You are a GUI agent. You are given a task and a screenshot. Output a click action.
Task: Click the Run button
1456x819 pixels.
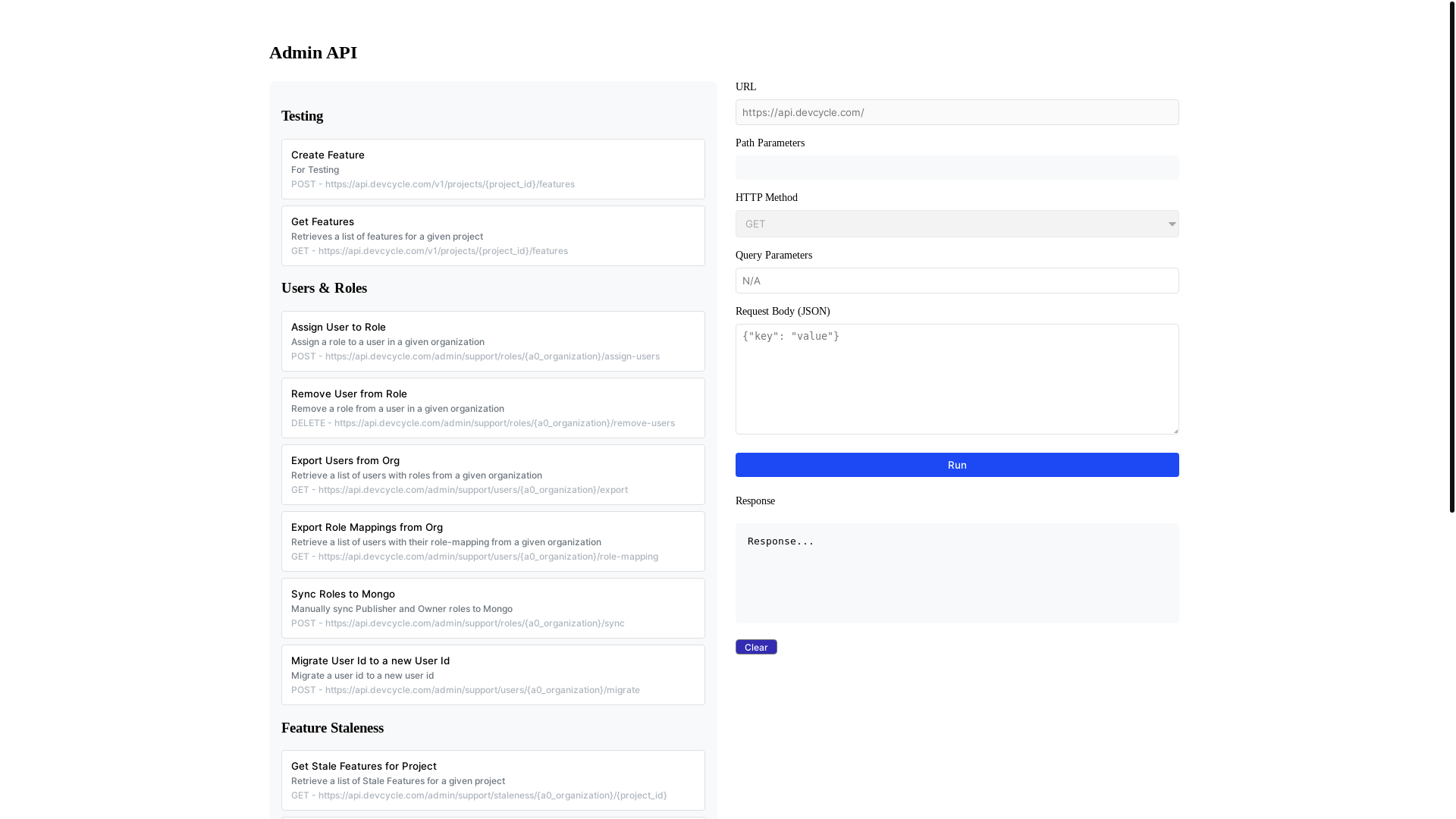click(x=957, y=465)
